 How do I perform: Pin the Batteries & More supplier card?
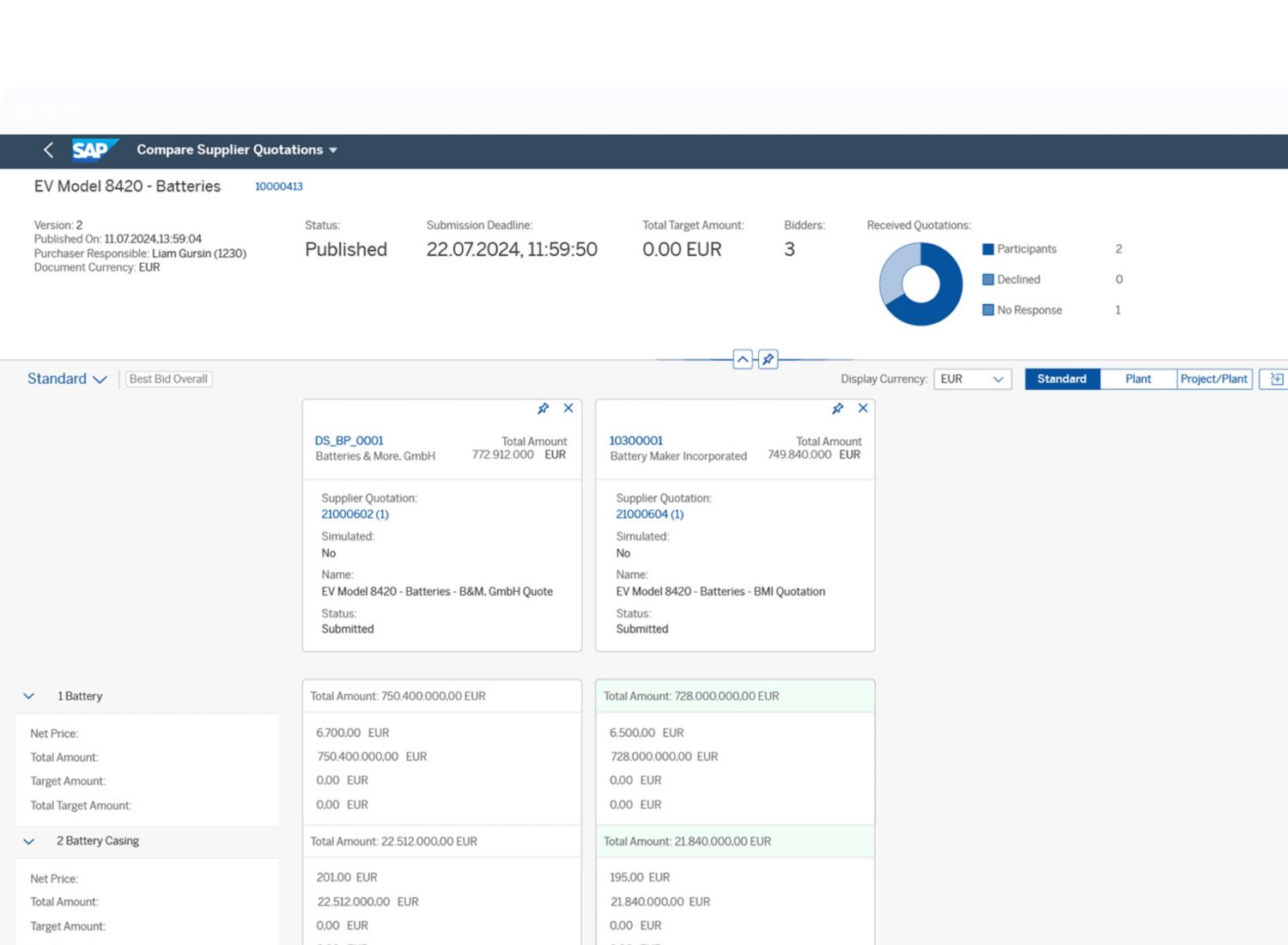(x=543, y=409)
